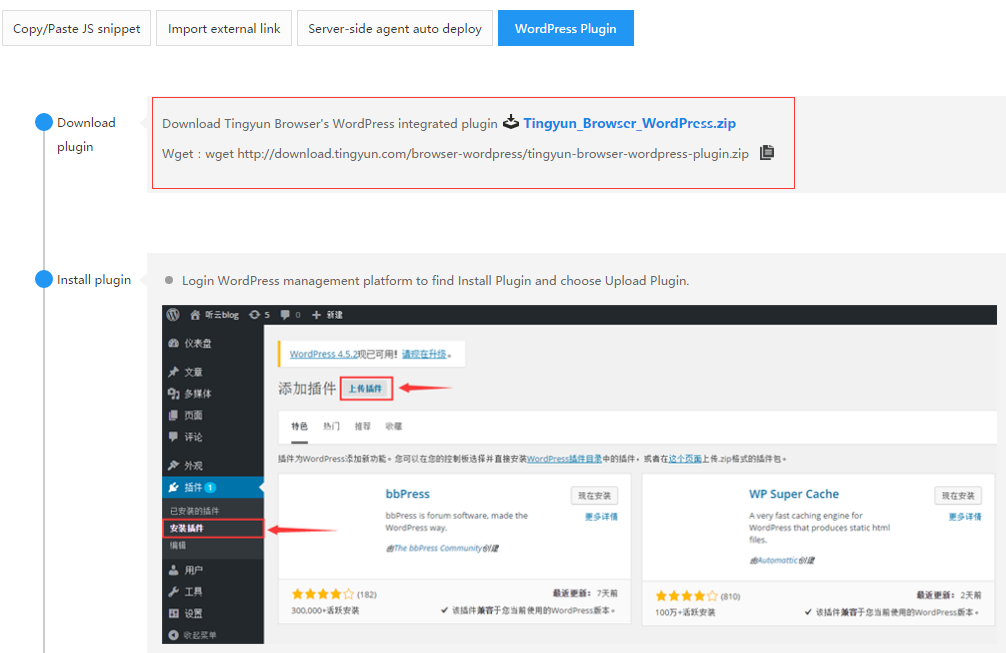Click the WordPress logo in the admin bar
The width and height of the screenshot is (1006, 653).
(x=173, y=314)
